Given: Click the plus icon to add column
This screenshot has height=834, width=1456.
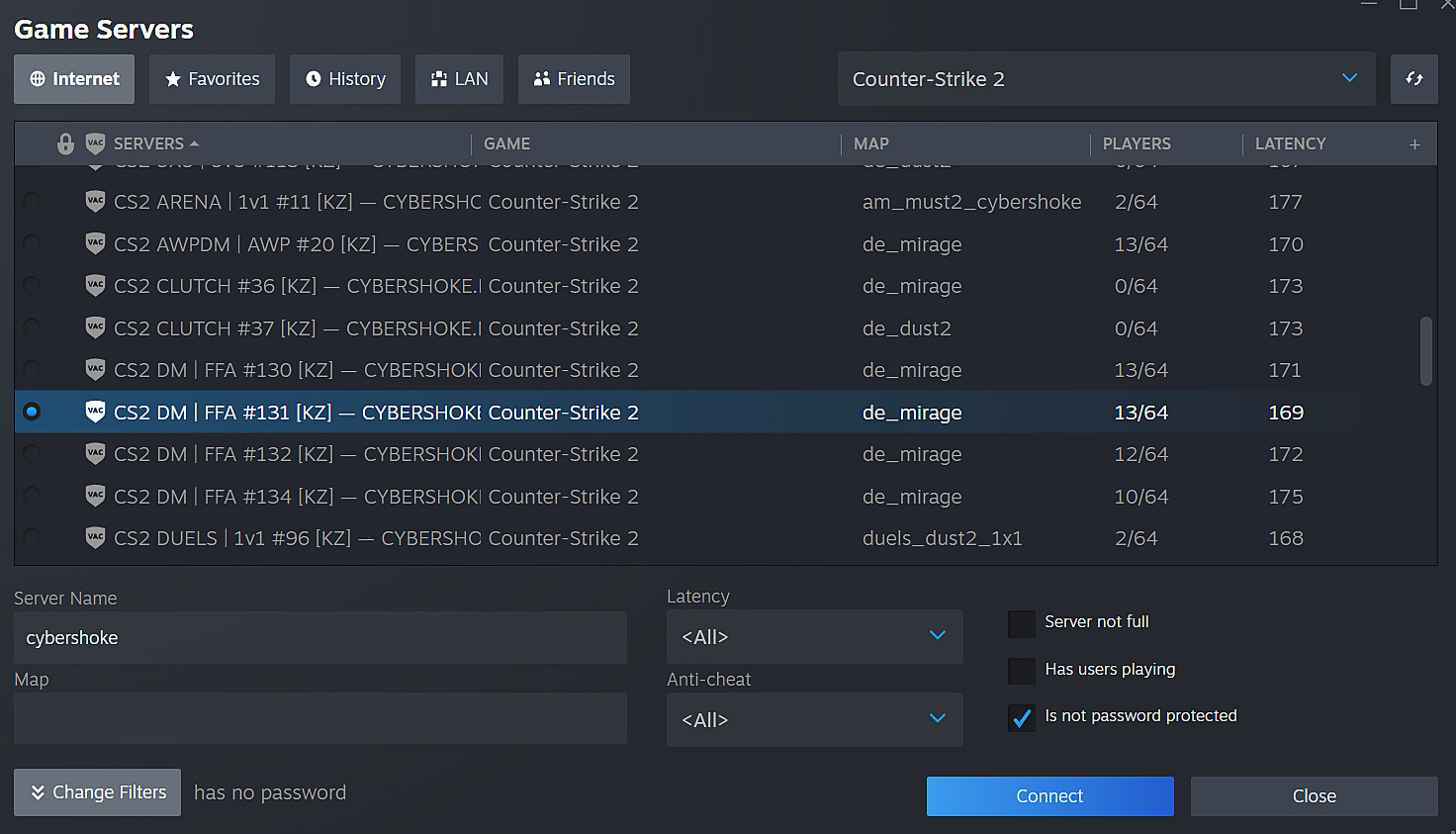Looking at the screenshot, I should coord(1414,144).
